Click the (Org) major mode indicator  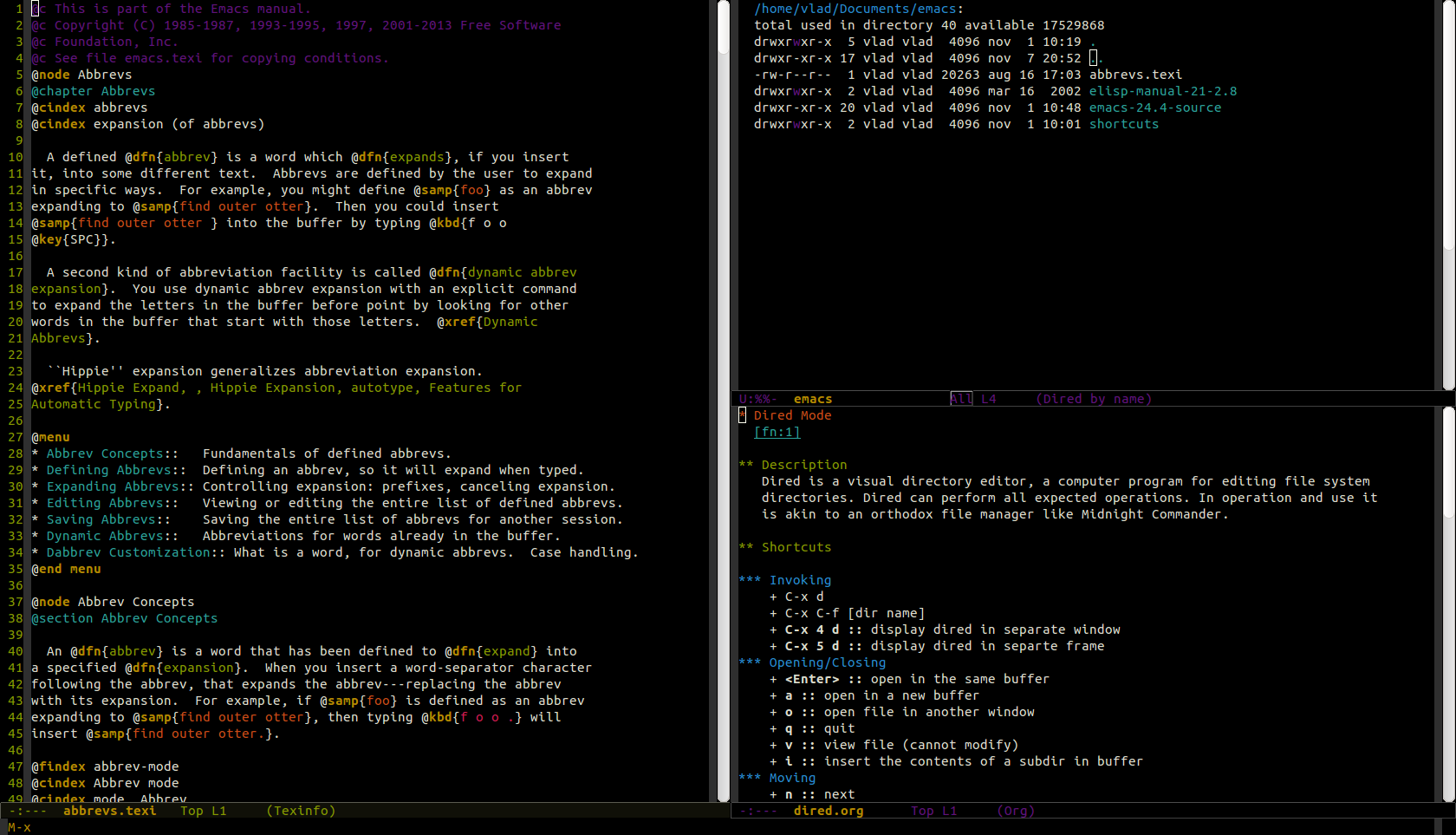tap(1016, 811)
